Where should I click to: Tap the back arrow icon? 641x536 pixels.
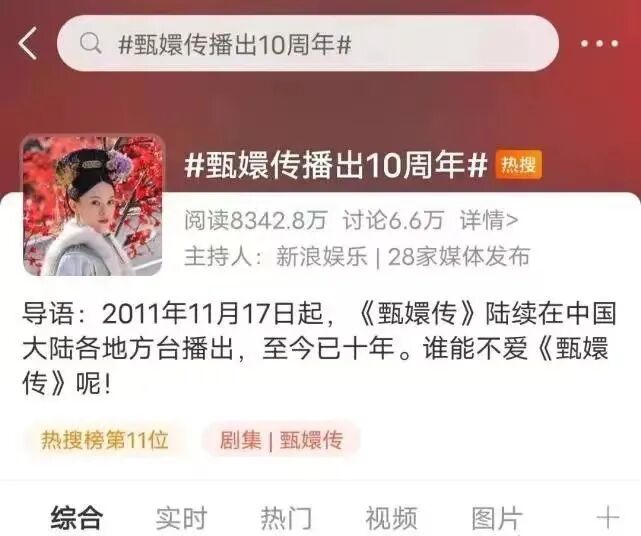point(28,43)
